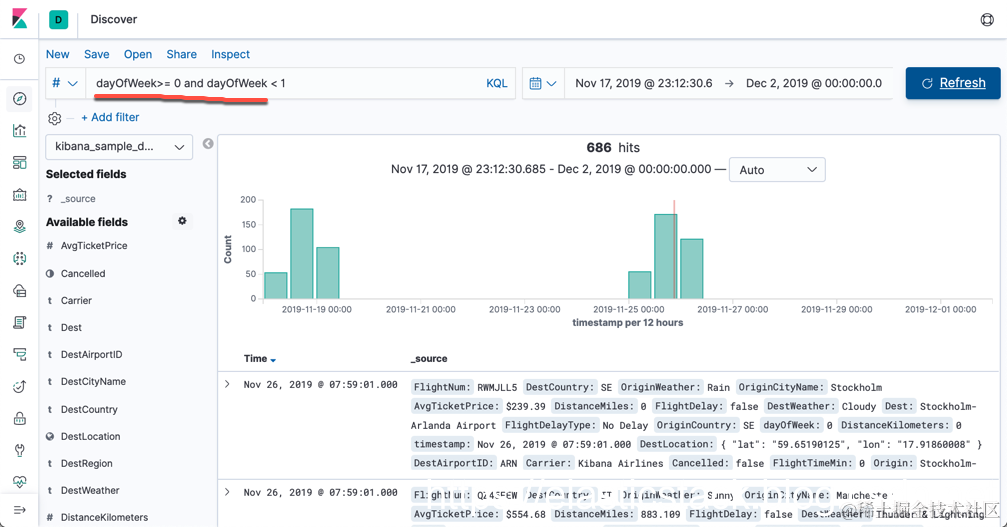This screenshot has width=1007, height=527.
Task: Open Dashboard icon in sidebar
Action: coord(20,162)
